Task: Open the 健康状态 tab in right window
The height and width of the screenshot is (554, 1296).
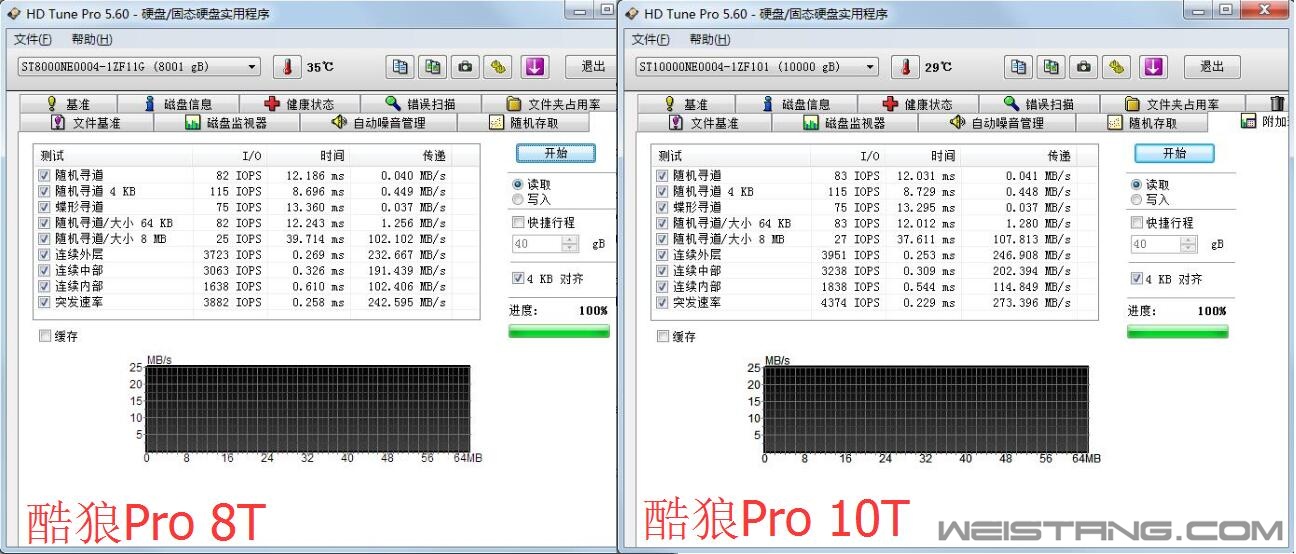Action: coord(918,104)
